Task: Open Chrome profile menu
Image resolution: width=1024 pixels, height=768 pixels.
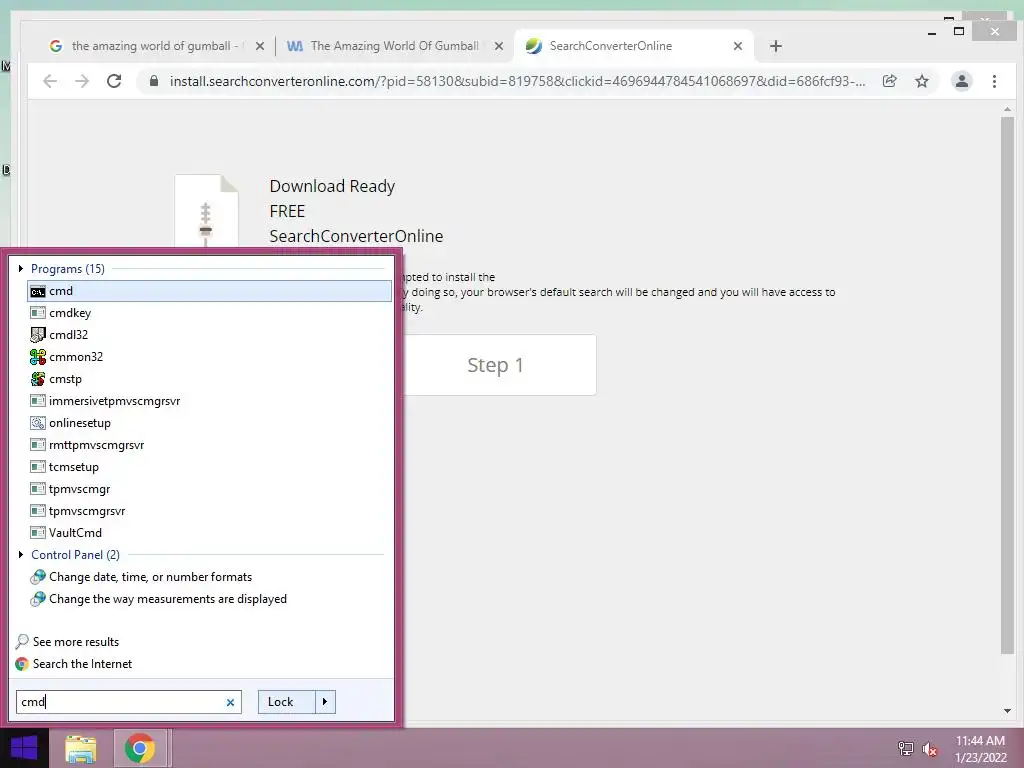Action: pos(961,81)
